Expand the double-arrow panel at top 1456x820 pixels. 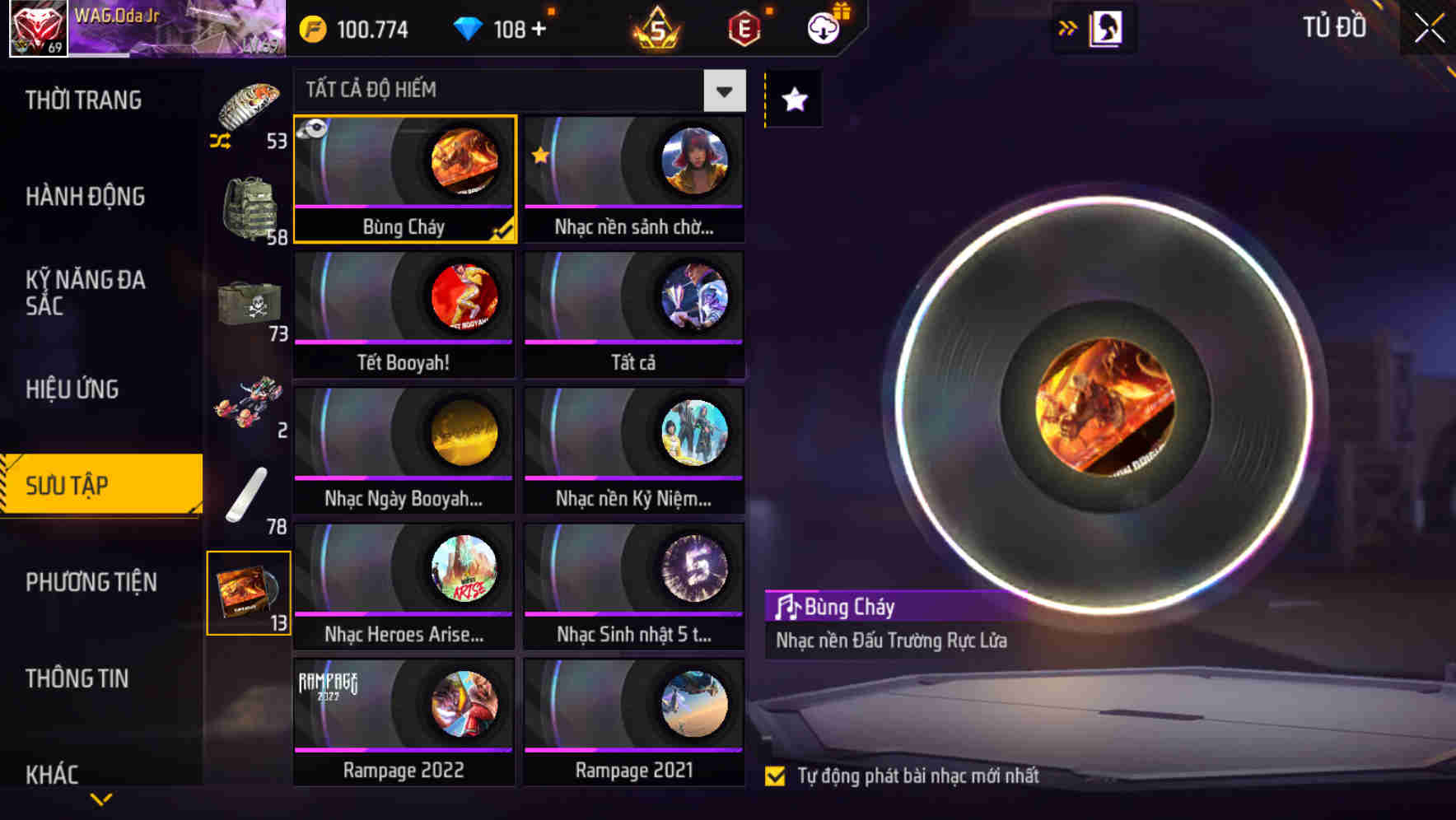coord(1067,28)
